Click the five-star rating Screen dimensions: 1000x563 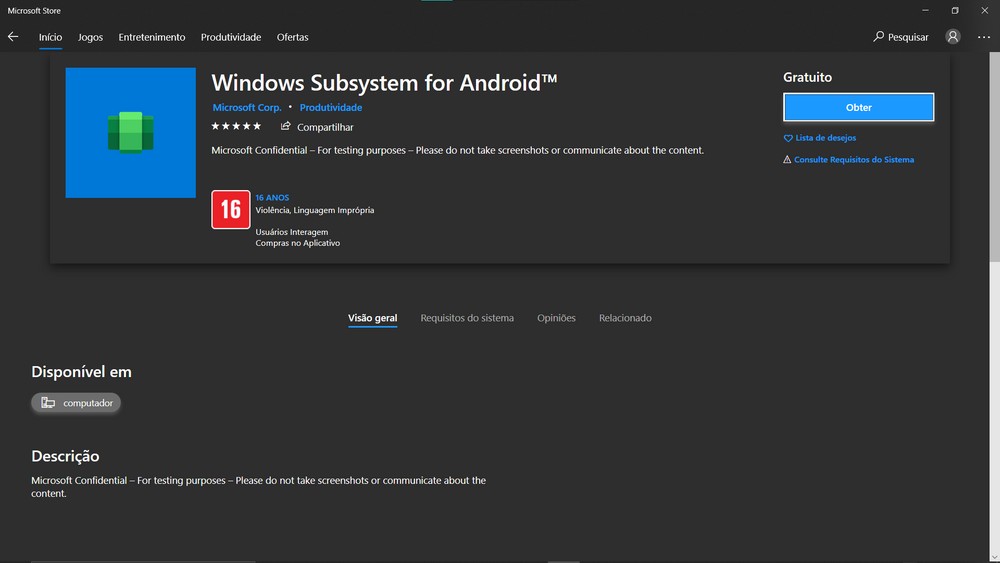[236, 126]
